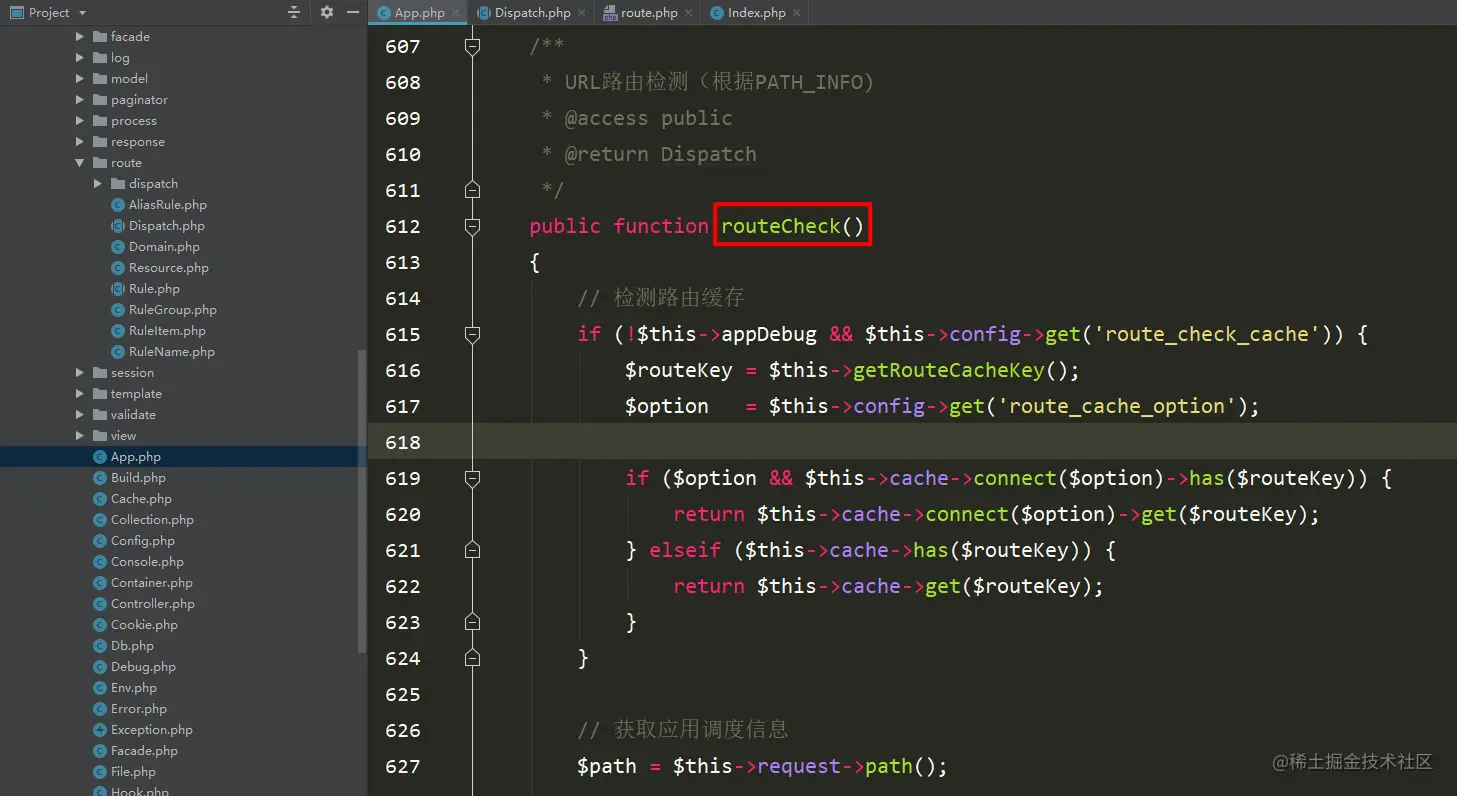1457x796 pixels.
Task: Expand the validate folder
Action: 80,415
